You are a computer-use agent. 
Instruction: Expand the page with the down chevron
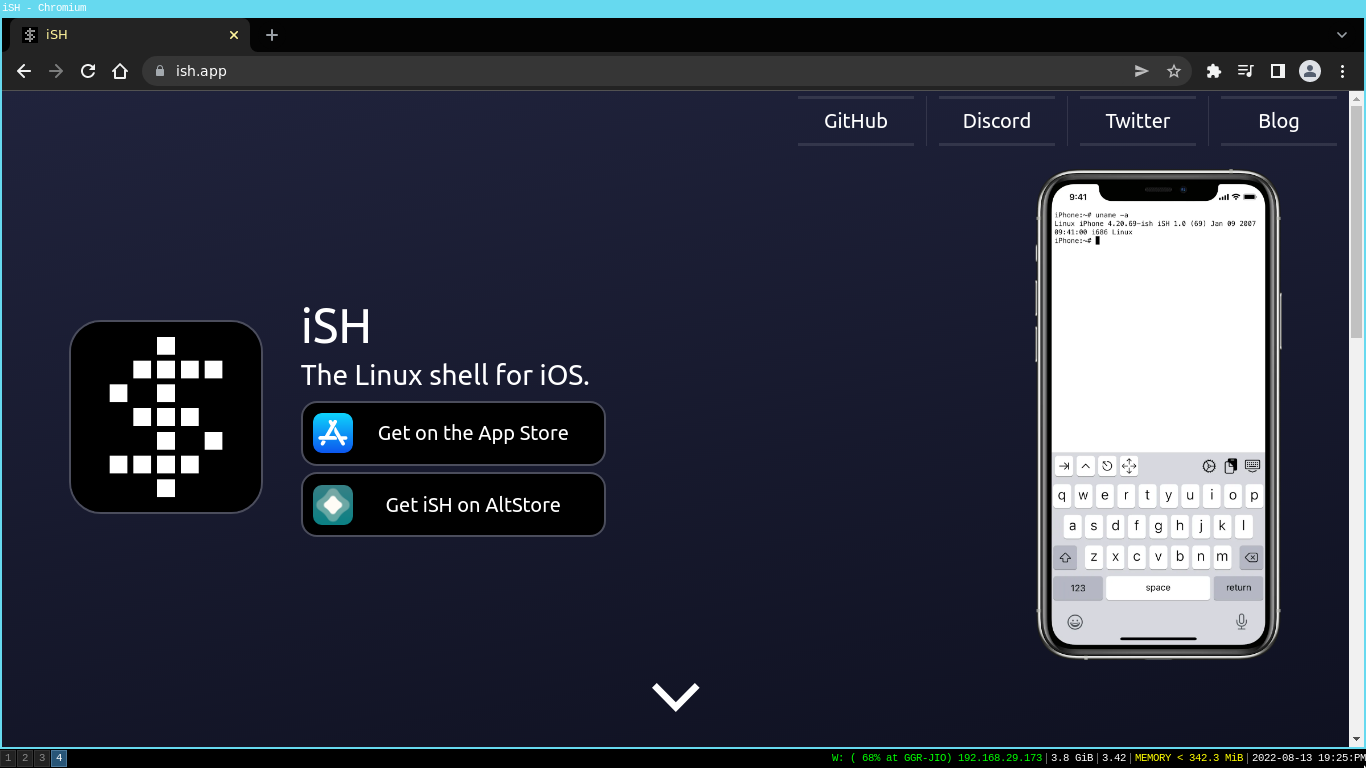(675, 696)
